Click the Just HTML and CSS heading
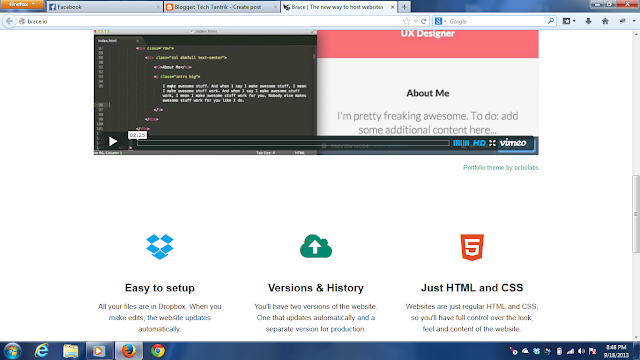Image resolution: width=640 pixels, height=360 pixels. coord(472,288)
